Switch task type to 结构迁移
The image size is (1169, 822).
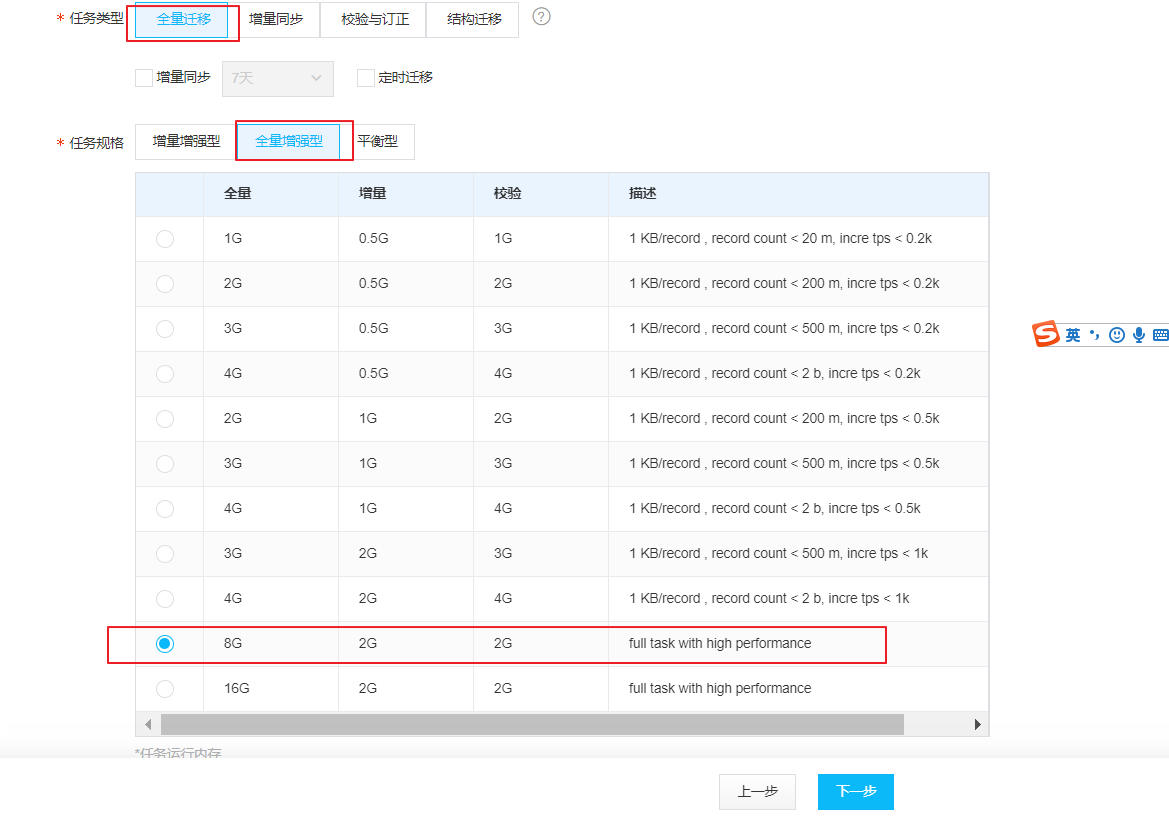(473, 19)
